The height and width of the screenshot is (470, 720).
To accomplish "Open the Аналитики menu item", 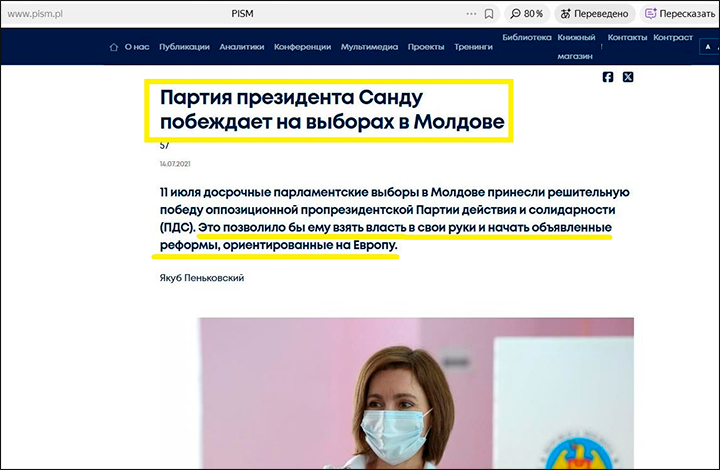I will point(242,47).
